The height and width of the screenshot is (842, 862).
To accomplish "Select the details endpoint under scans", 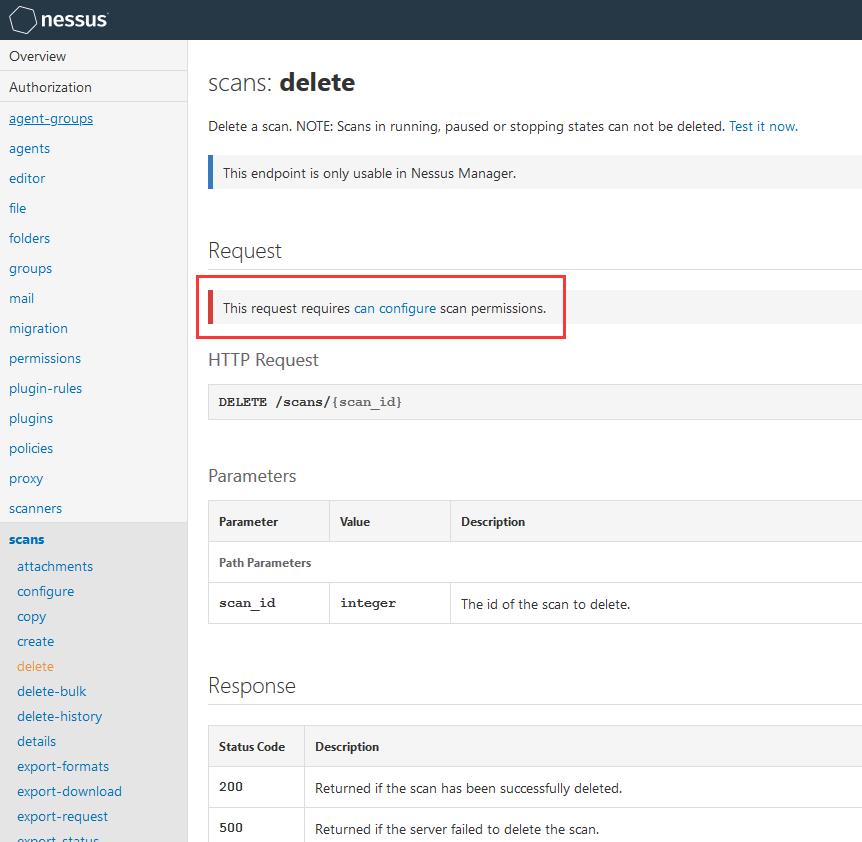I will click(36, 741).
